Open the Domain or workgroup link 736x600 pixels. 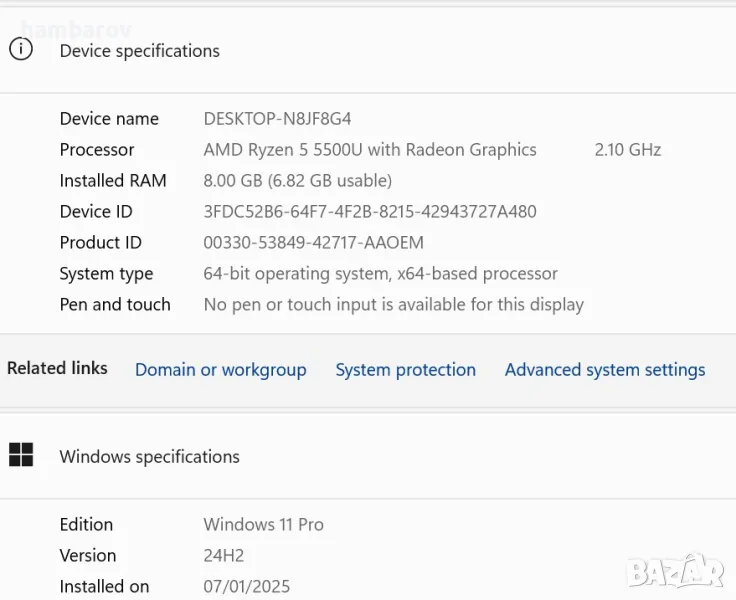point(220,370)
